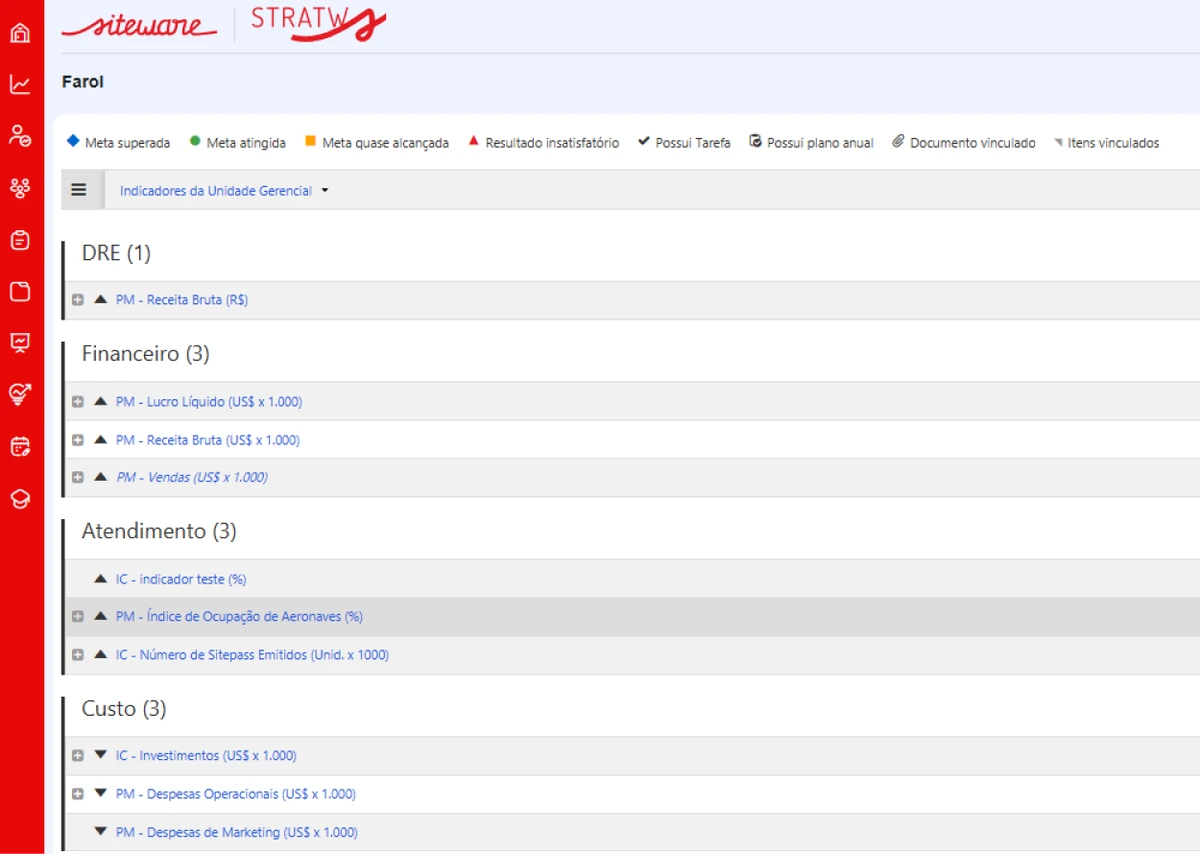Expand the Índice de Ocupação de Aeronaves row
The height and width of the screenshot is (854, 1200).
point(78,617)
